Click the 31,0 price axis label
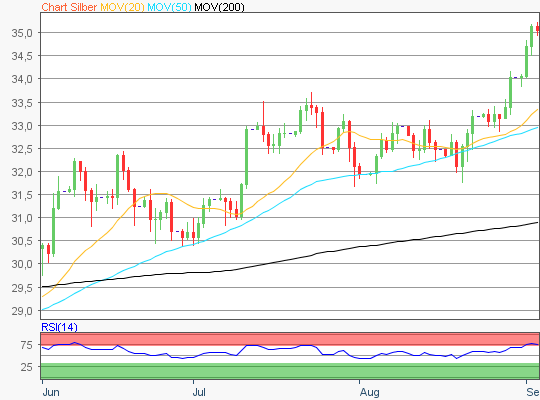This screenshot has height=400, width=540. pos(22,218)
